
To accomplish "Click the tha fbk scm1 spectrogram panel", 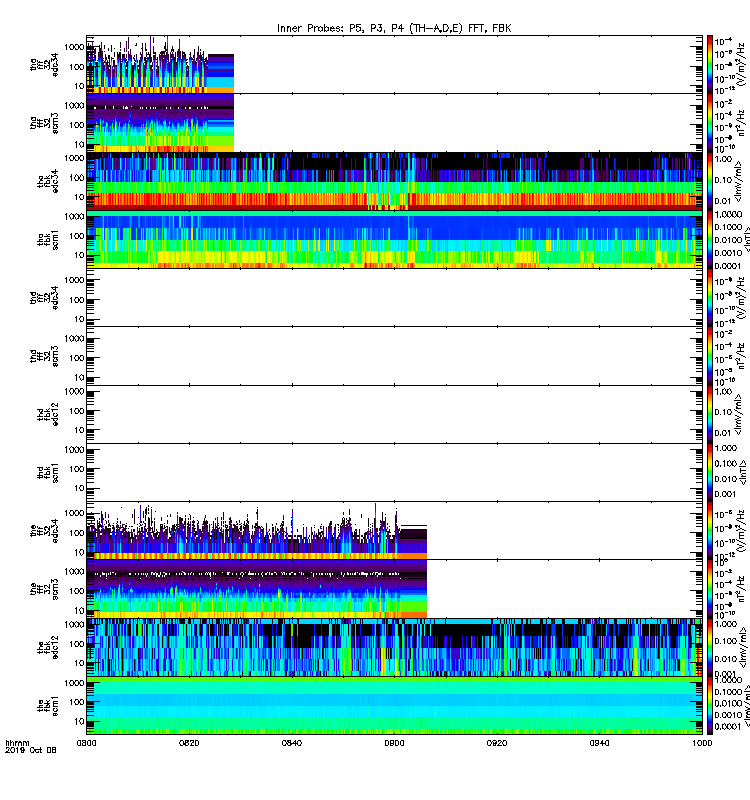I will (394, 239).
